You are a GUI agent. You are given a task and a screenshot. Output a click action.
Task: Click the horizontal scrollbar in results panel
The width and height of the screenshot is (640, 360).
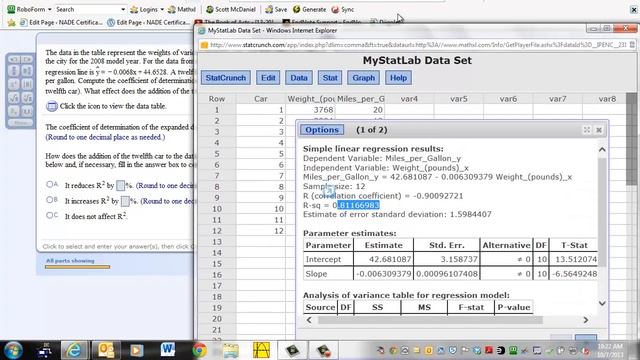(x=430, y=320)
